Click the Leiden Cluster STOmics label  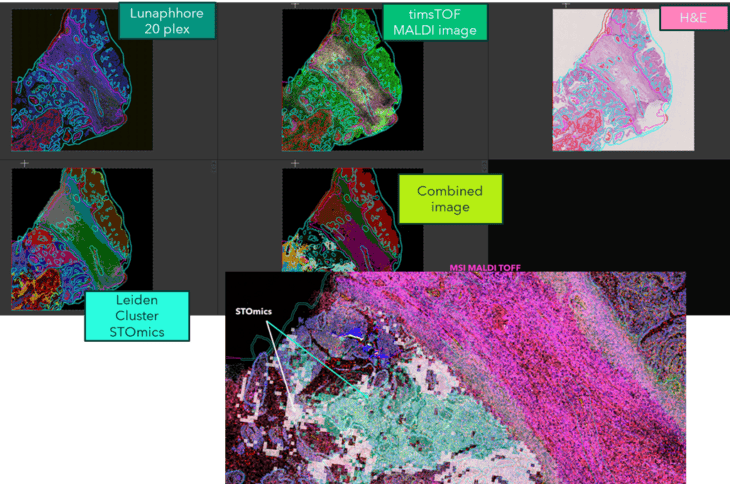(137, 315)
